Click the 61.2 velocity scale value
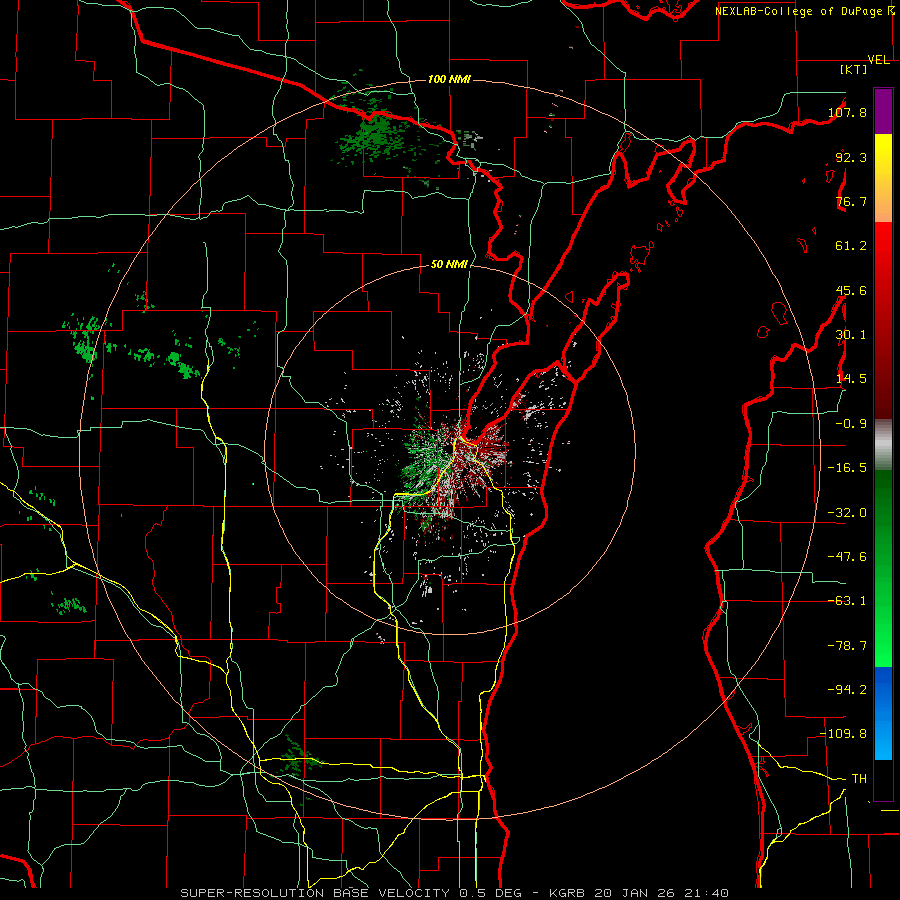Image resolution: width=900 pixels, height=900 pixels. click(851, 246)
